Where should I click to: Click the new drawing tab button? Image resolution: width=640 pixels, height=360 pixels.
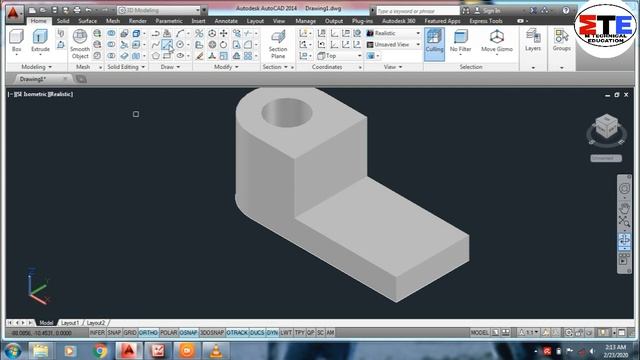pos(81,79)
